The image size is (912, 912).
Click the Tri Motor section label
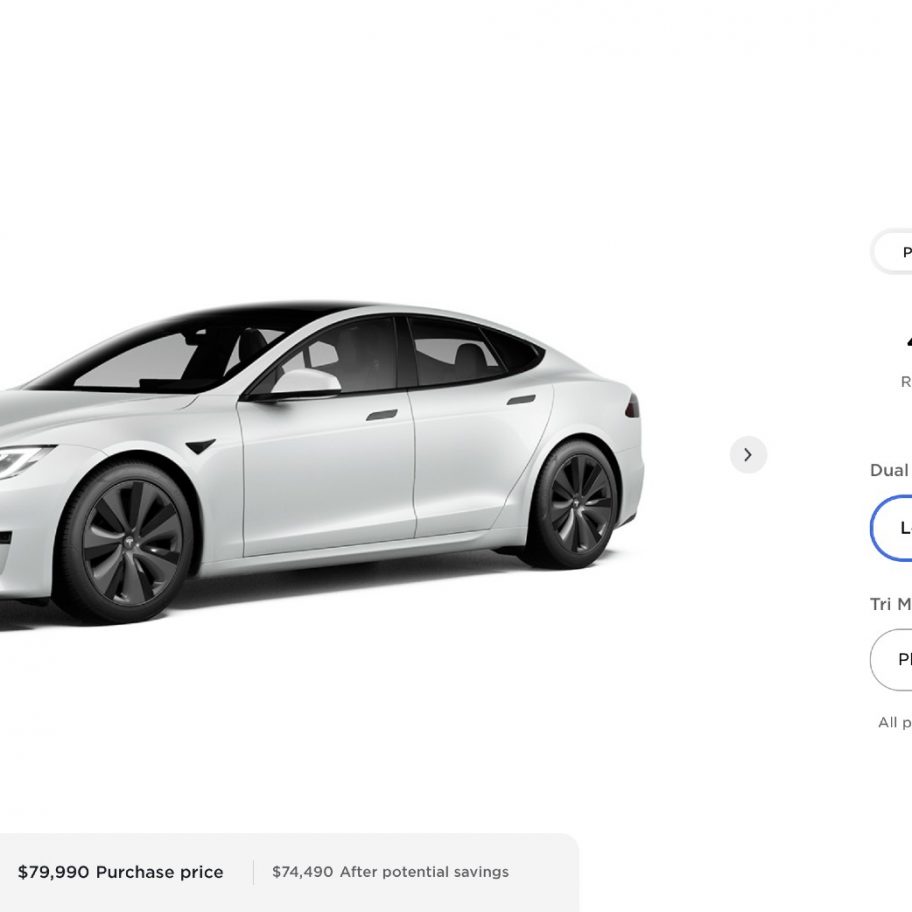[890, 604]
